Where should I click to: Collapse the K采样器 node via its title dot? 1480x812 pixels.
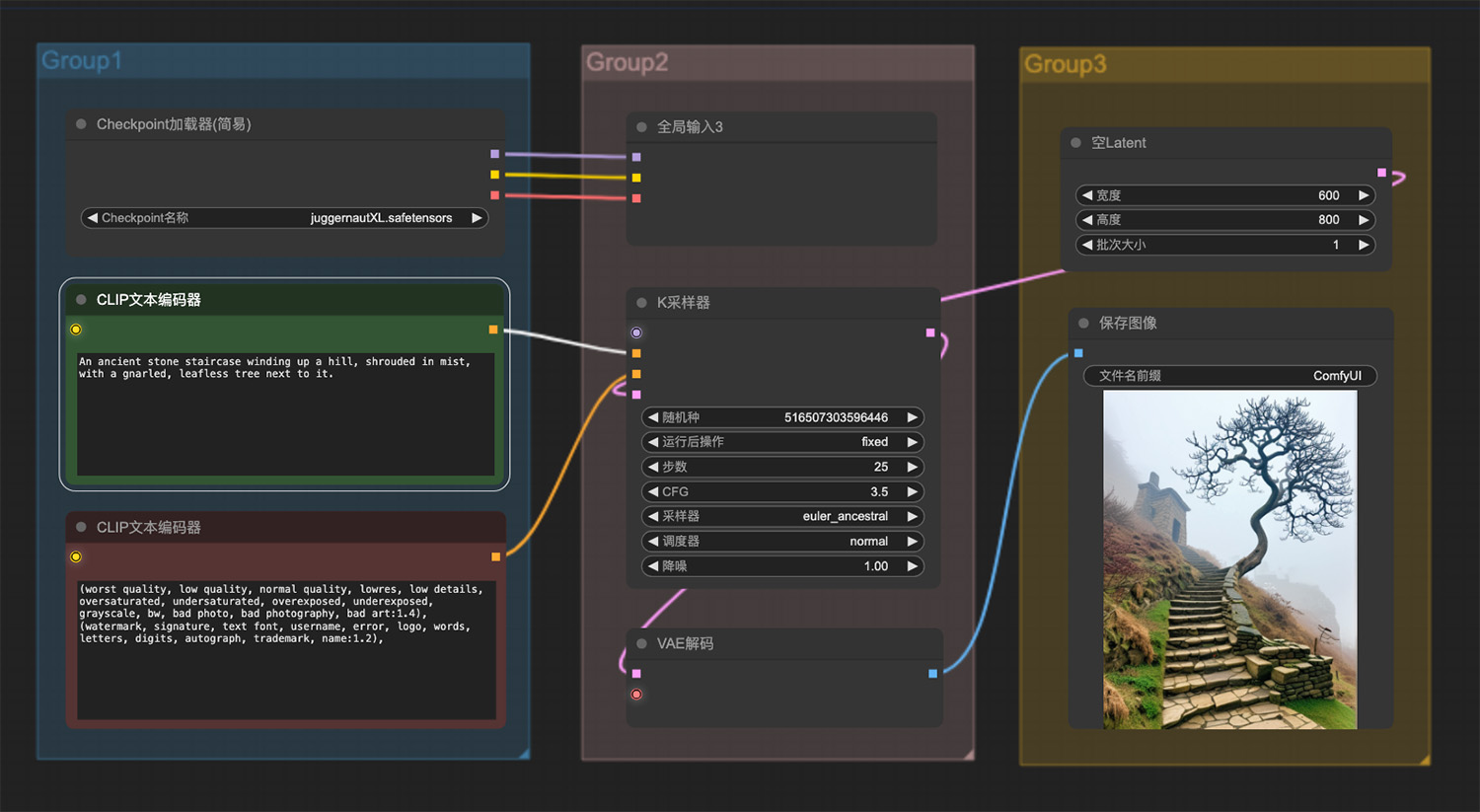641,303
